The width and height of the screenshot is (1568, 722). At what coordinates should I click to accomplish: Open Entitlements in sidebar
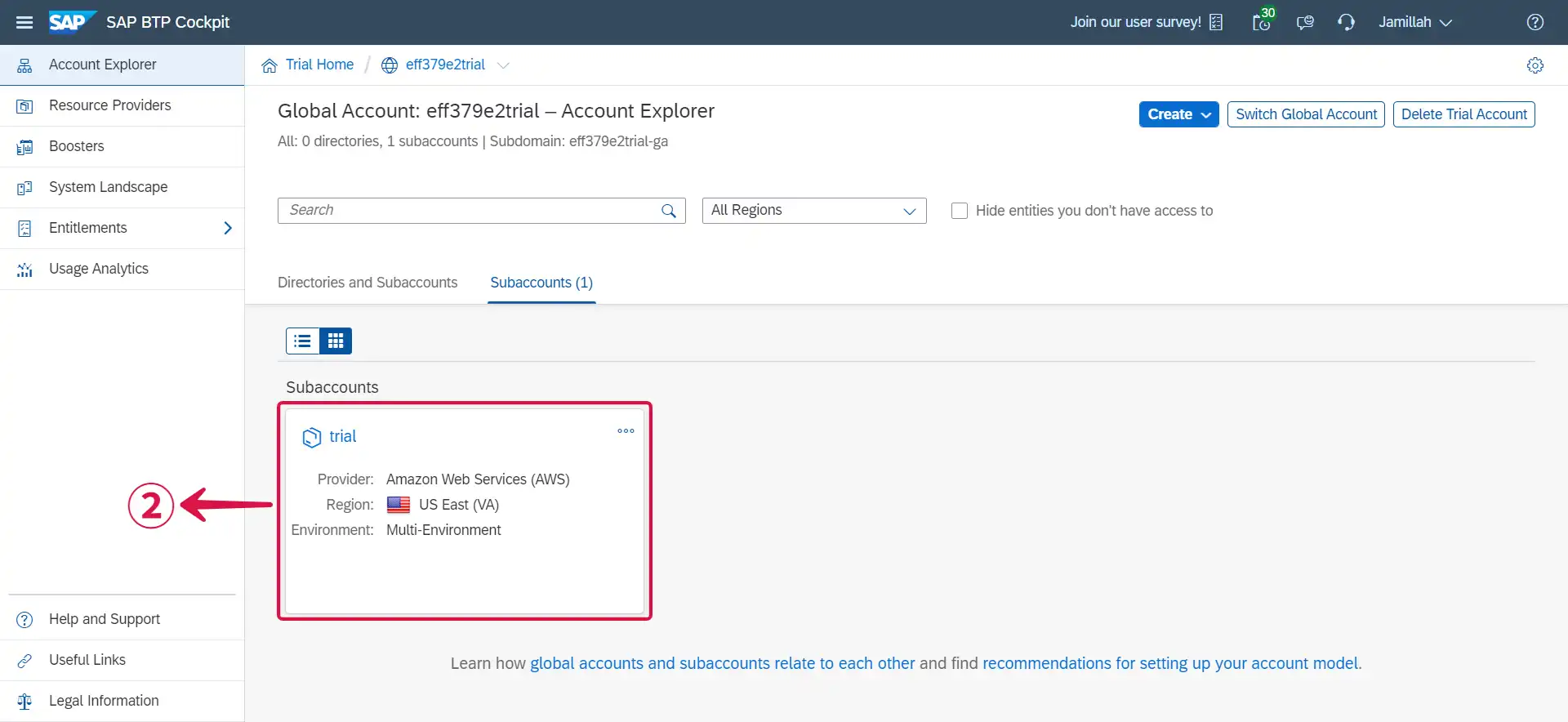click(x=122, y=228)
